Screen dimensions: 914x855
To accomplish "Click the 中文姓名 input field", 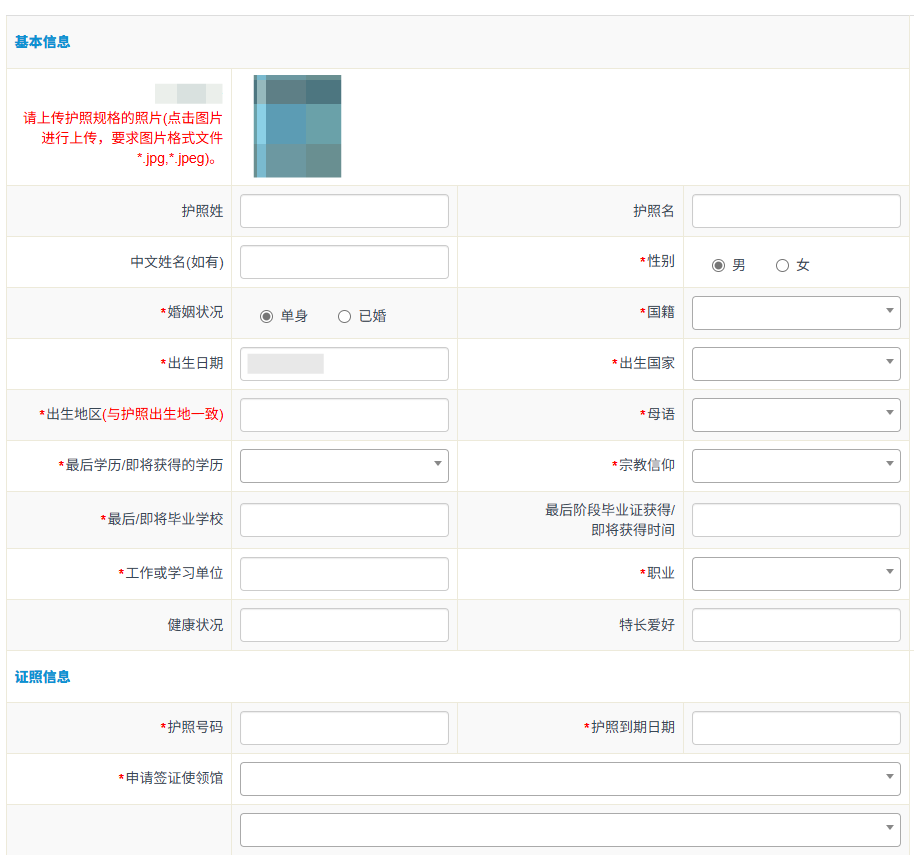I will click(x=344, y=262).
